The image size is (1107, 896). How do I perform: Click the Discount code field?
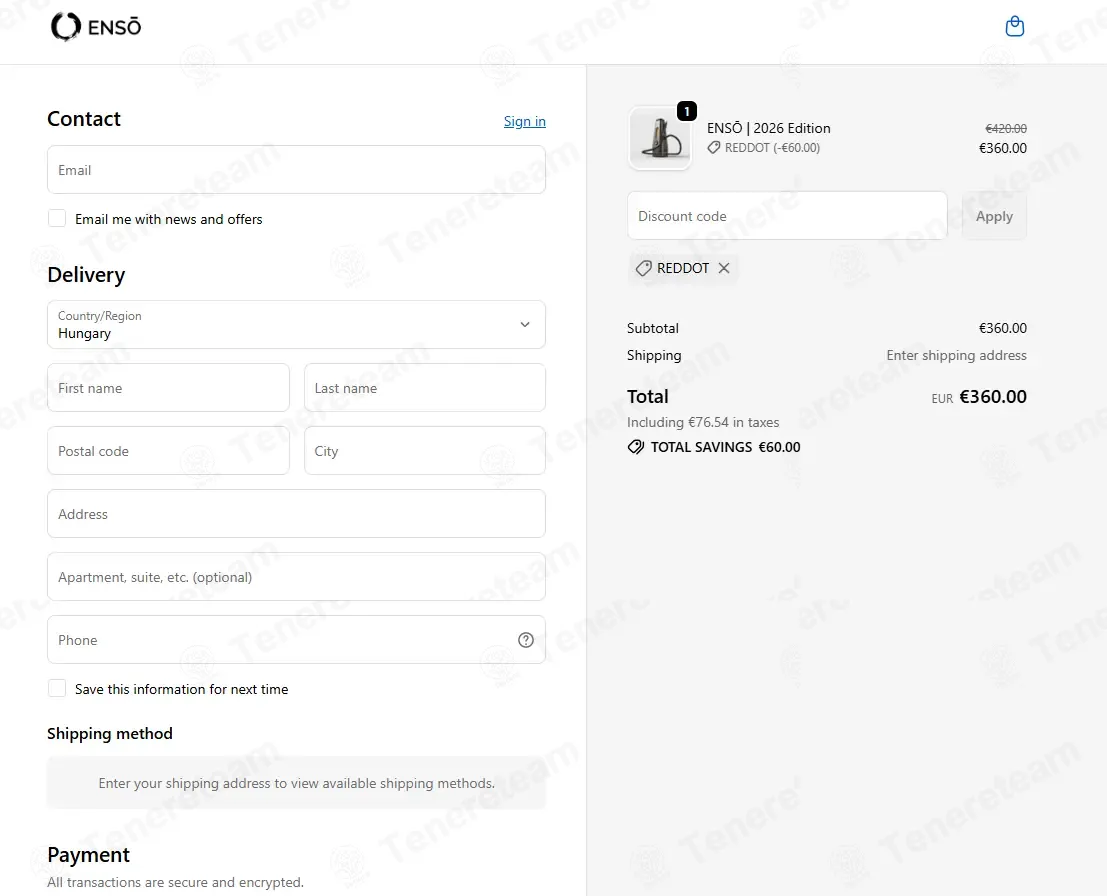point(787,215)
